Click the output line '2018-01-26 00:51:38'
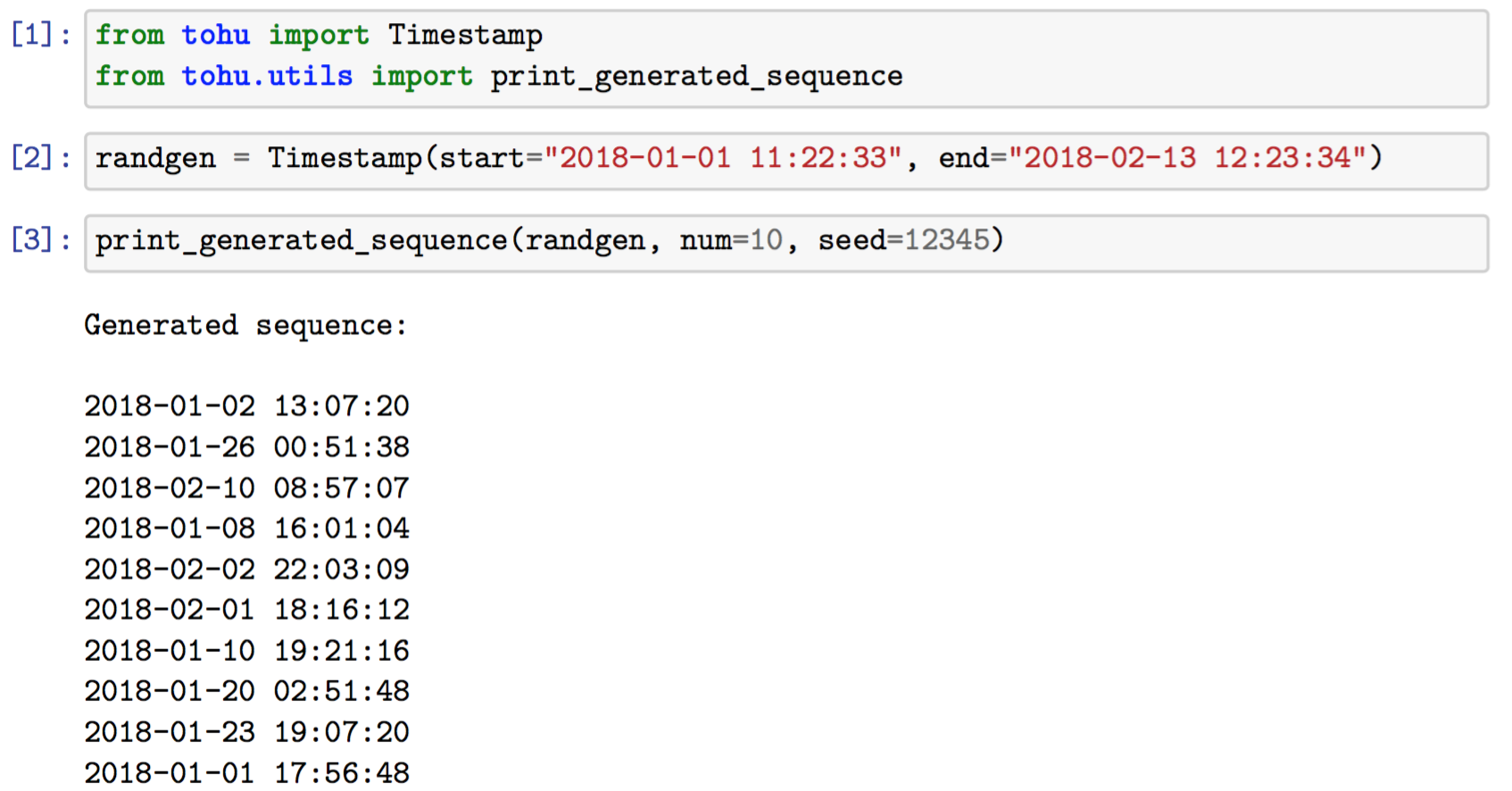Image resolution: width=1512 pixels, height=791 pixels. click(x=246, y=447)
